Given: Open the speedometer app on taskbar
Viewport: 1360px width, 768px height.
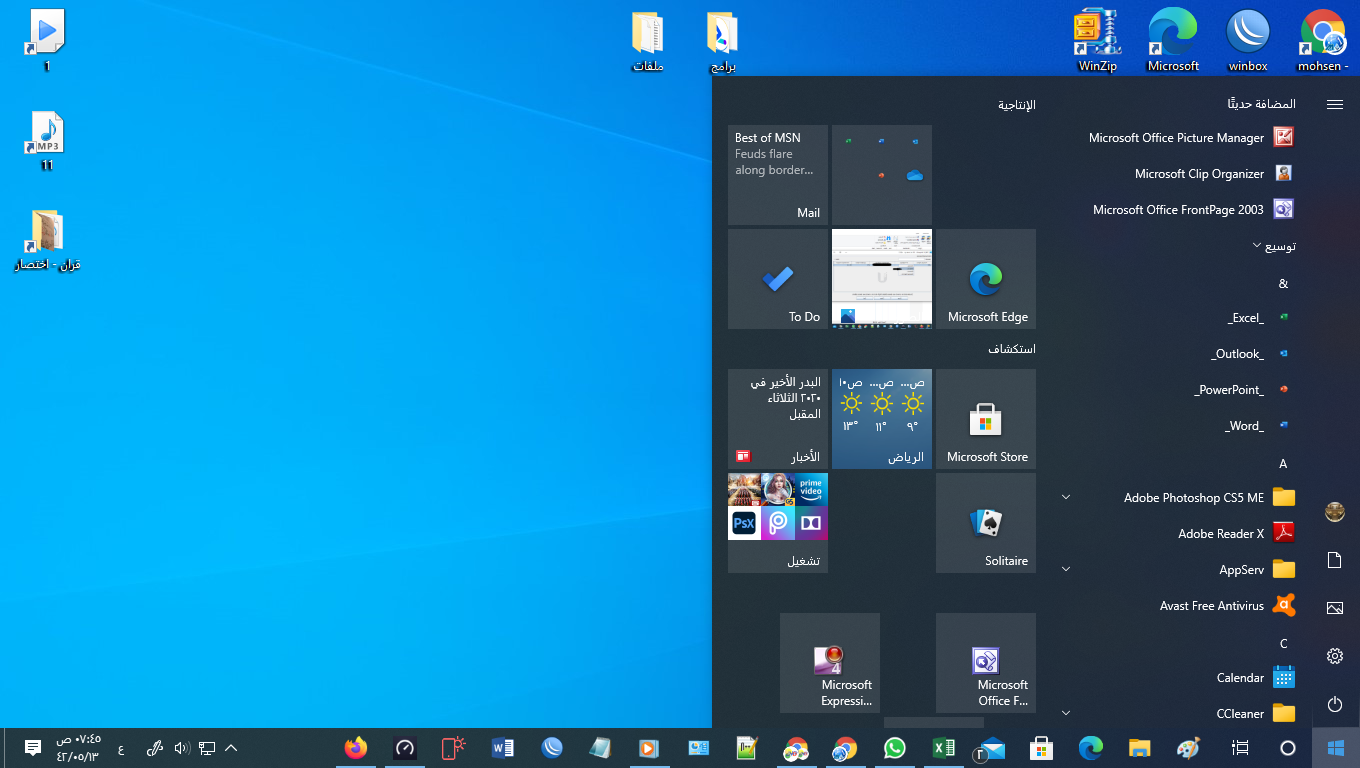Looking at the screenshot, I should [404, 748].
